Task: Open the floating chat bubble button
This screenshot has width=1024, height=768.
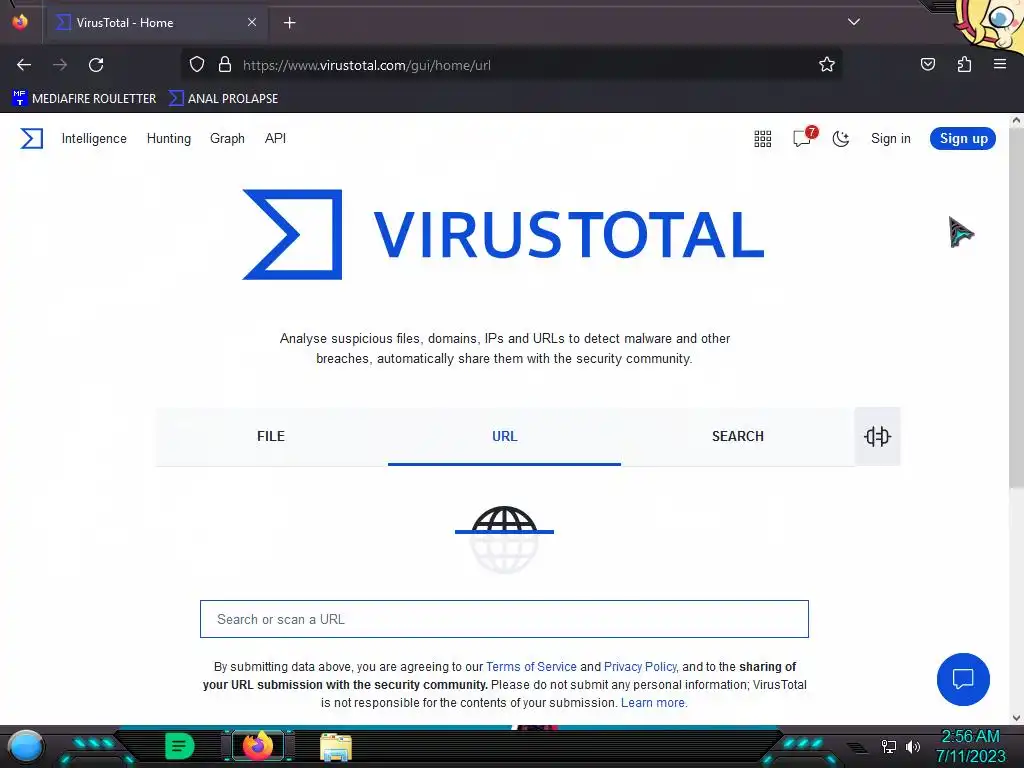Action: click(963, 679)
